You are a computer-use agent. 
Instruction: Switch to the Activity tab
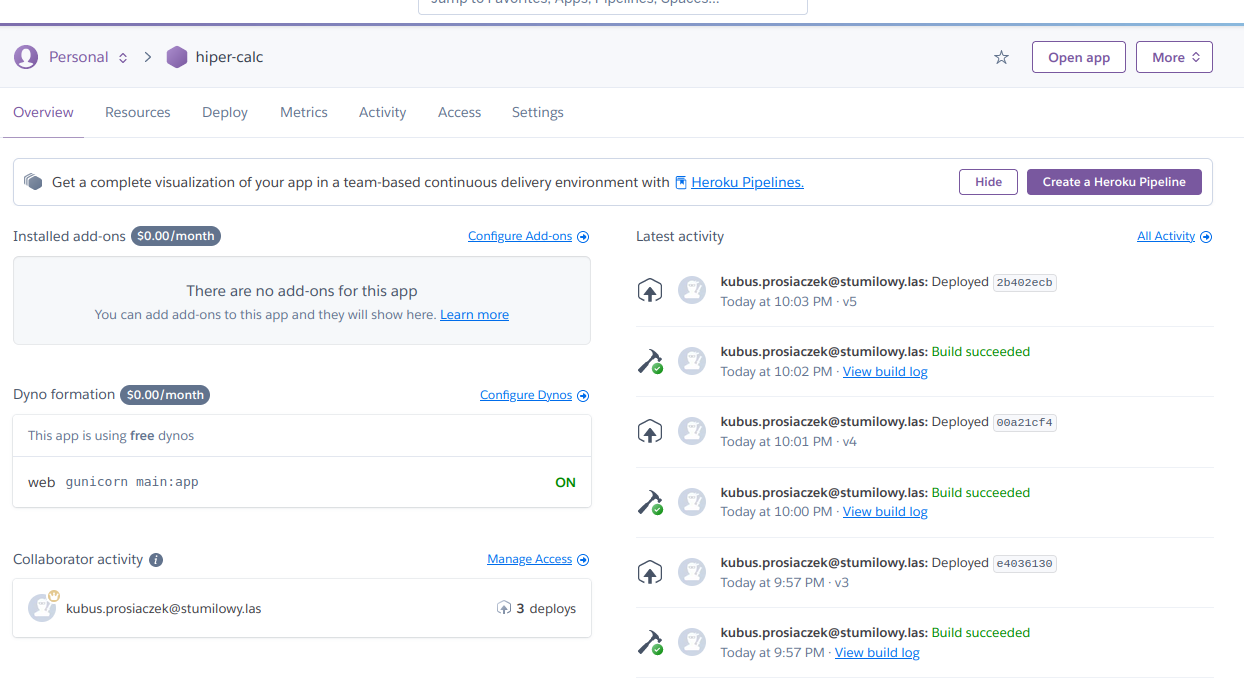[383, 112]
